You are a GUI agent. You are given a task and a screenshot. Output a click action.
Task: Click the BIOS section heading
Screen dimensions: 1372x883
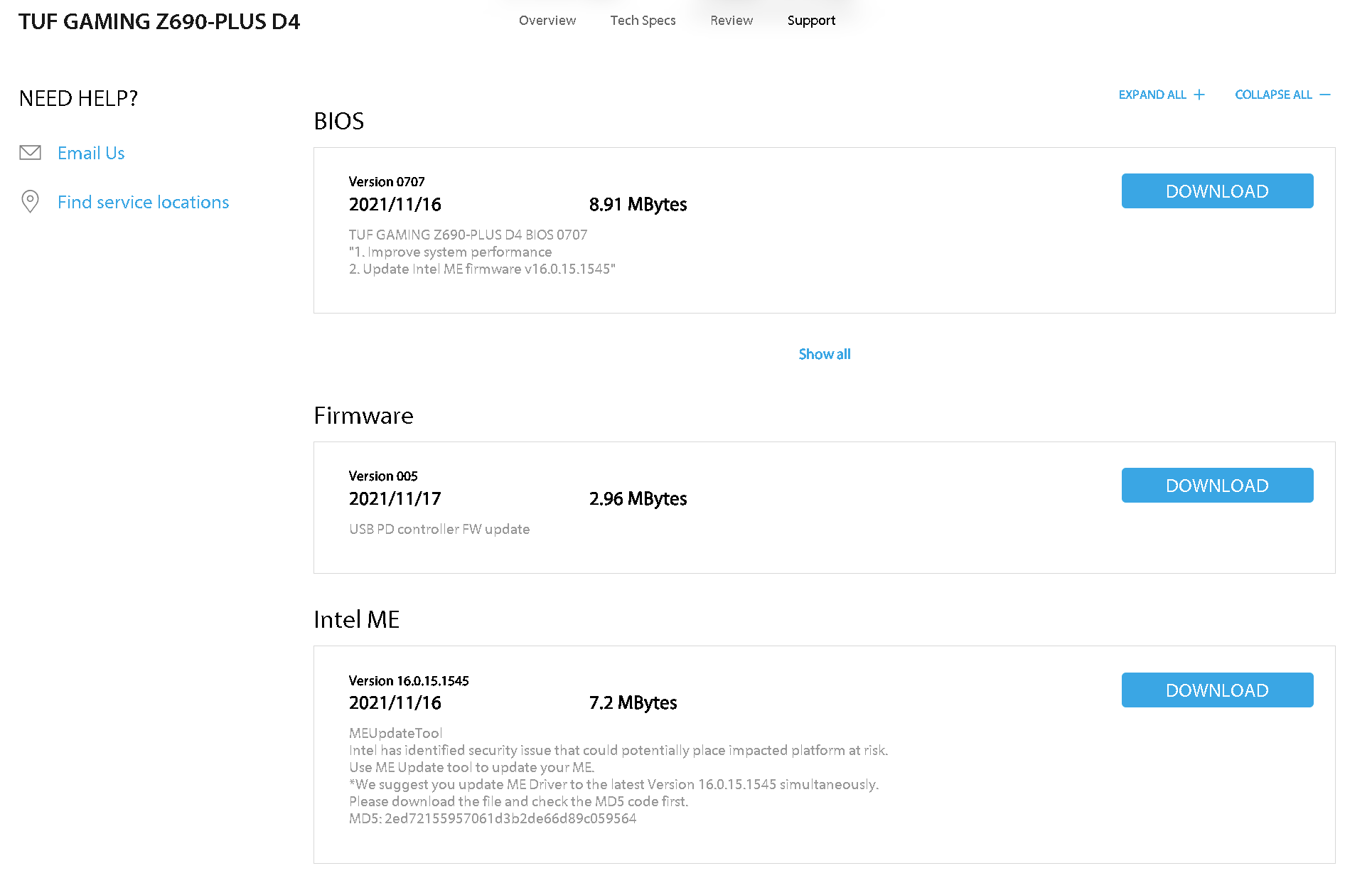[x=338, y=121]
